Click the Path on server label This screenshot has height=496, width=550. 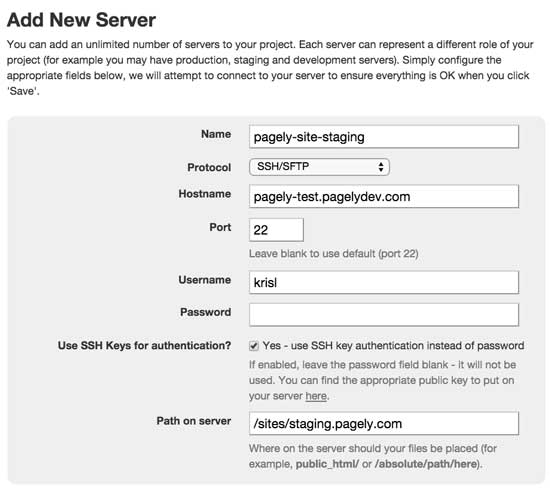click(194, 421)
